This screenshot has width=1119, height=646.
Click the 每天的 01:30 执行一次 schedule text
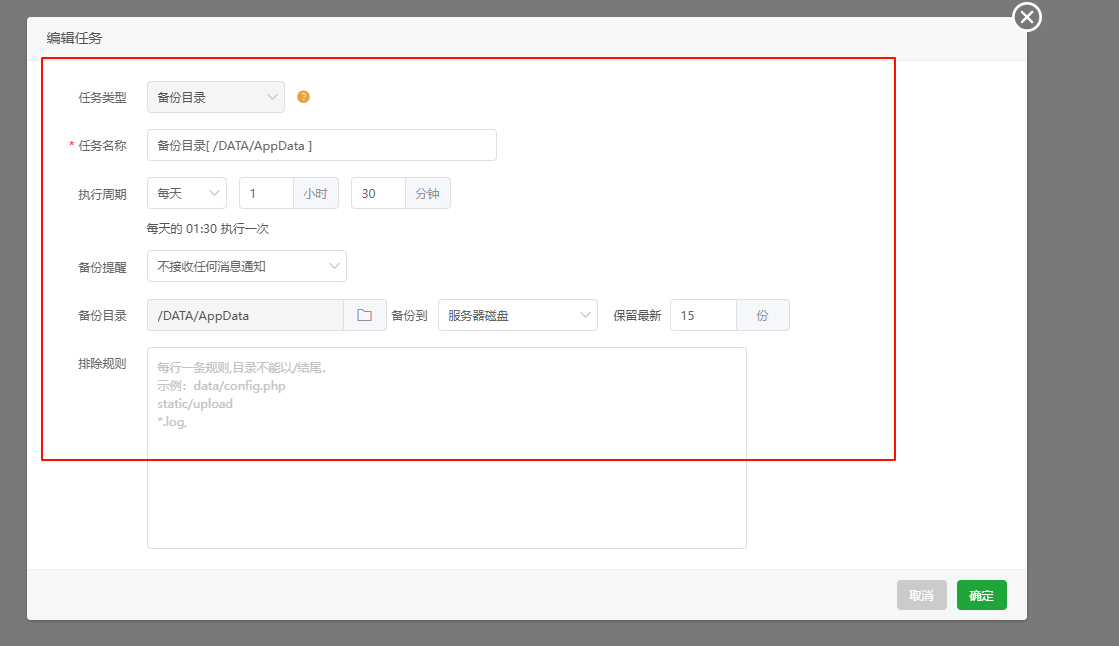[x=208, y=228]
